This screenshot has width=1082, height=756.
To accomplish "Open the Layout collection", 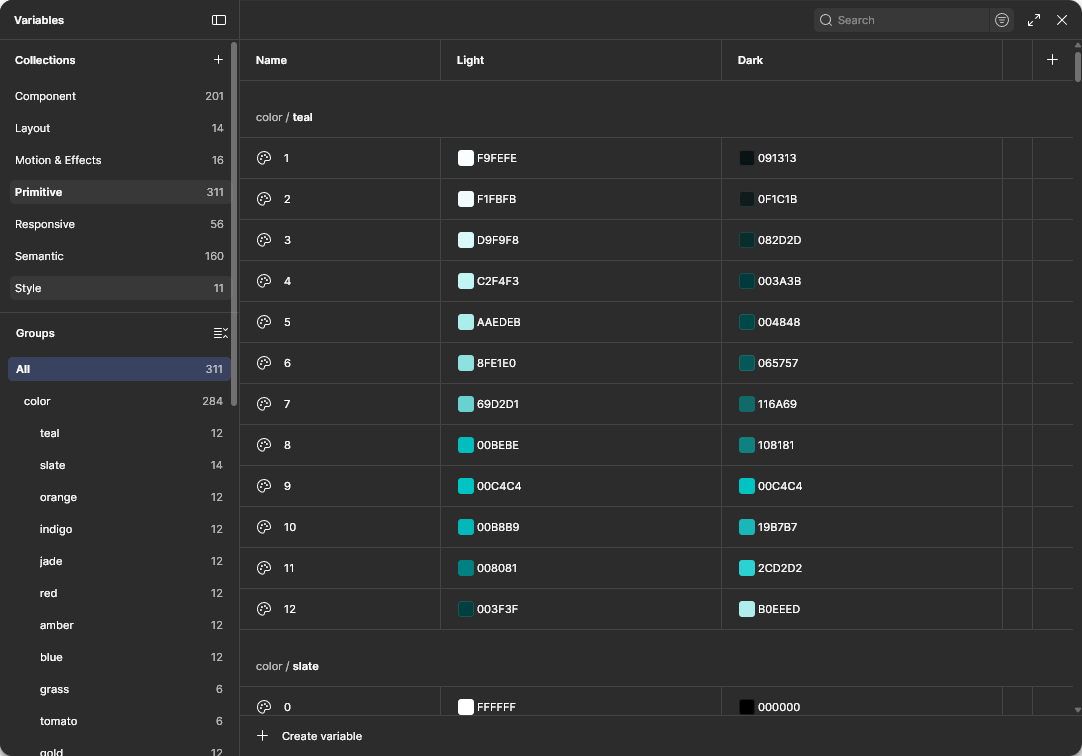I will [x=119, y=128].
